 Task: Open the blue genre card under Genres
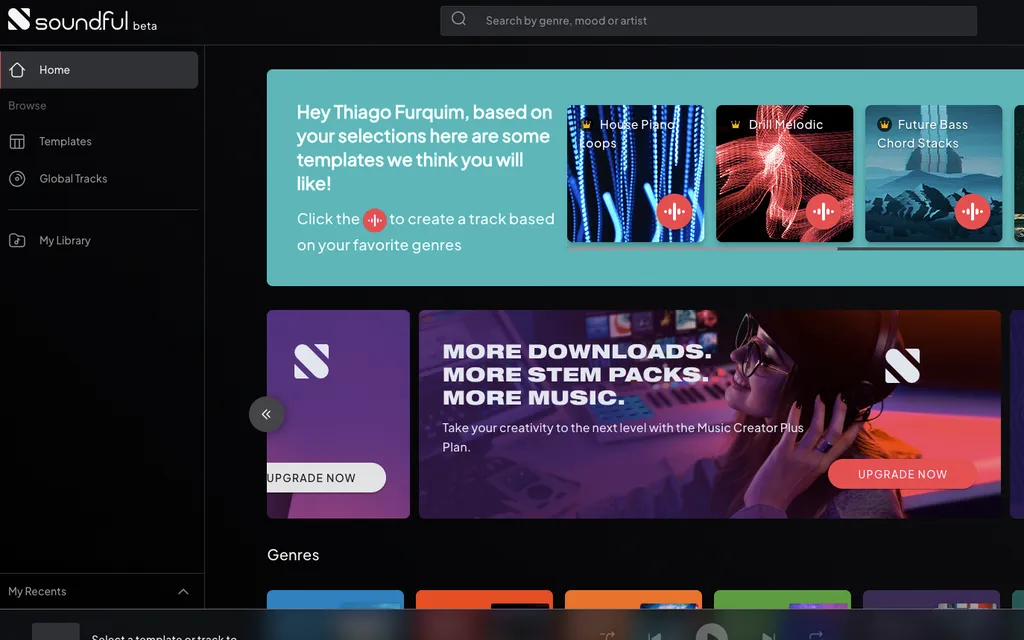click(x=335, y=600)
